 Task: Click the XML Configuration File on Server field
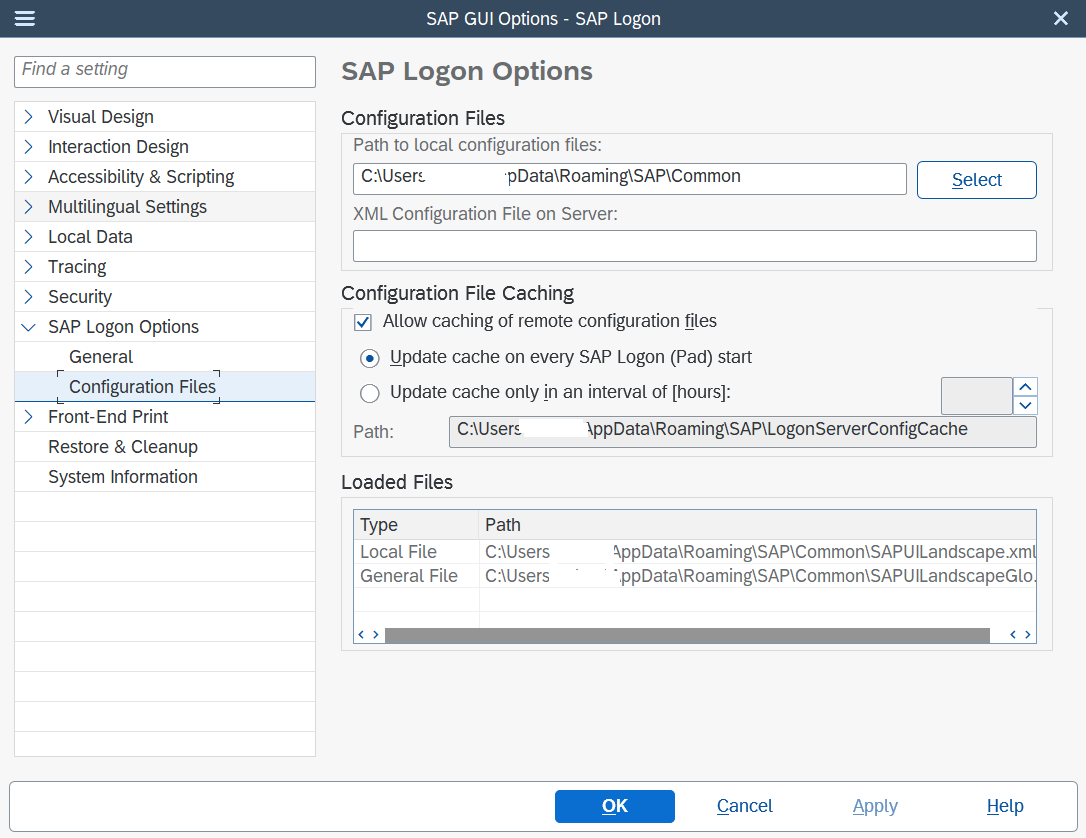pos(695,246)
